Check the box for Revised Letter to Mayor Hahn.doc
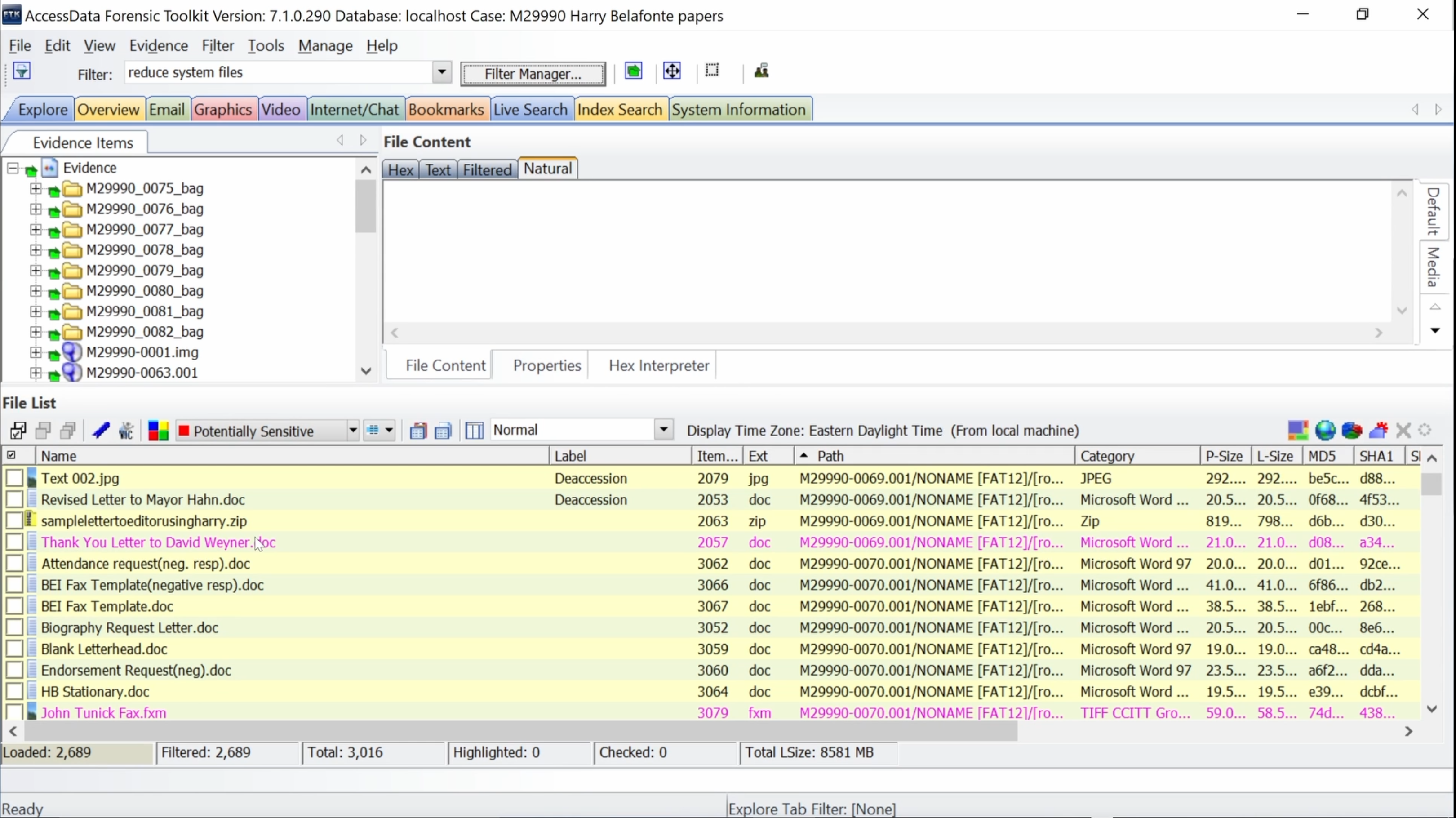 (x=14, y=499)
